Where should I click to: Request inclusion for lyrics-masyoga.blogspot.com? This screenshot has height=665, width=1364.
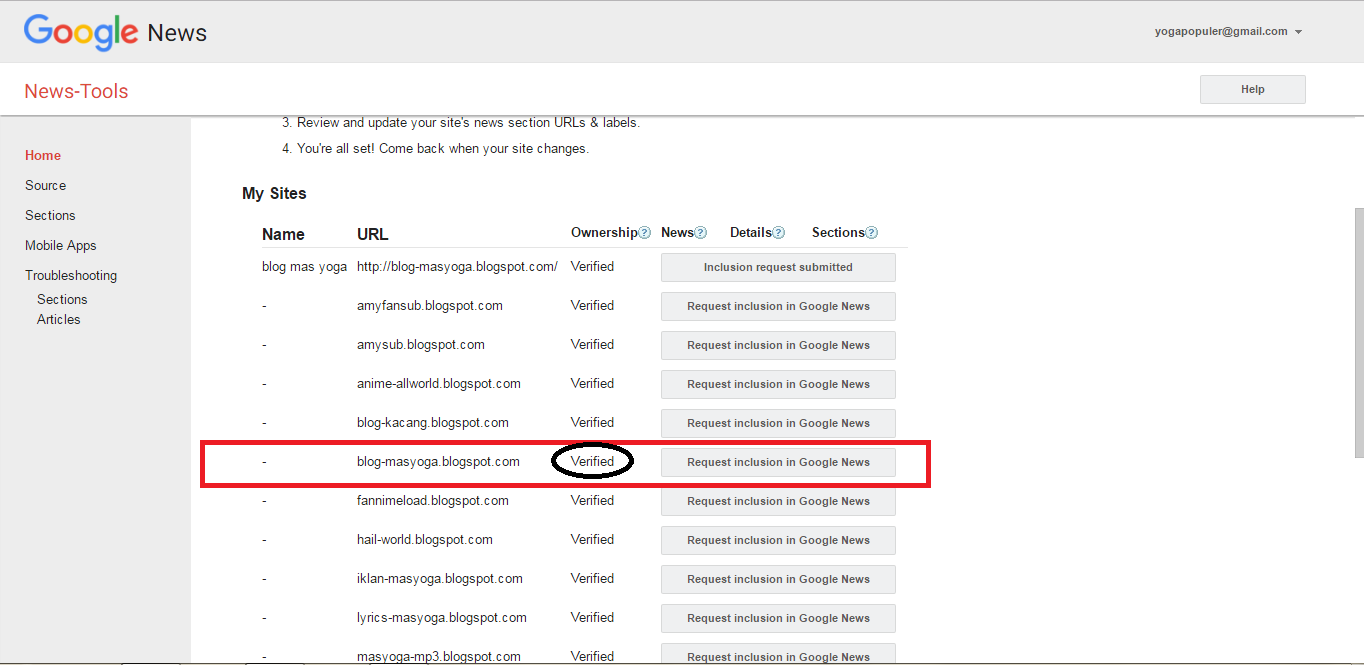click(778, 618)
